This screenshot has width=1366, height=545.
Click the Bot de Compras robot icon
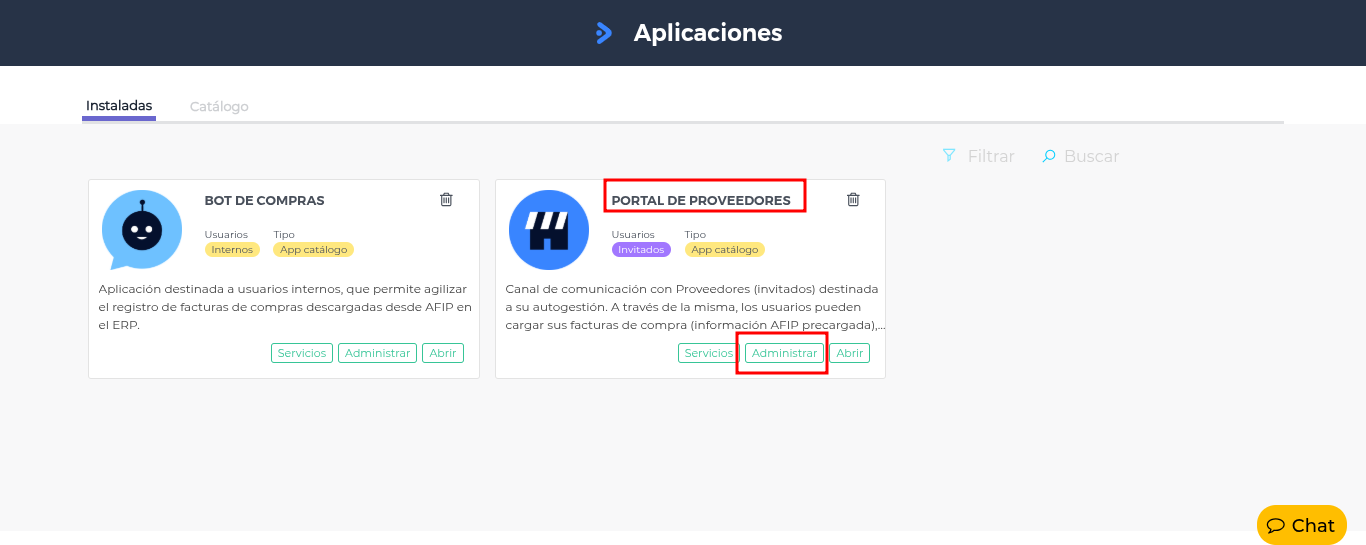coord(142,230)
